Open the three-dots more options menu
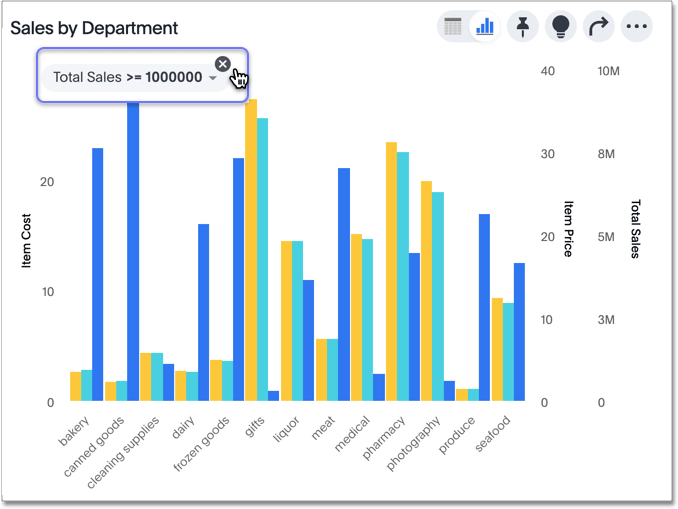This screenshot has width=678, height=509. (x=636, y=27)
